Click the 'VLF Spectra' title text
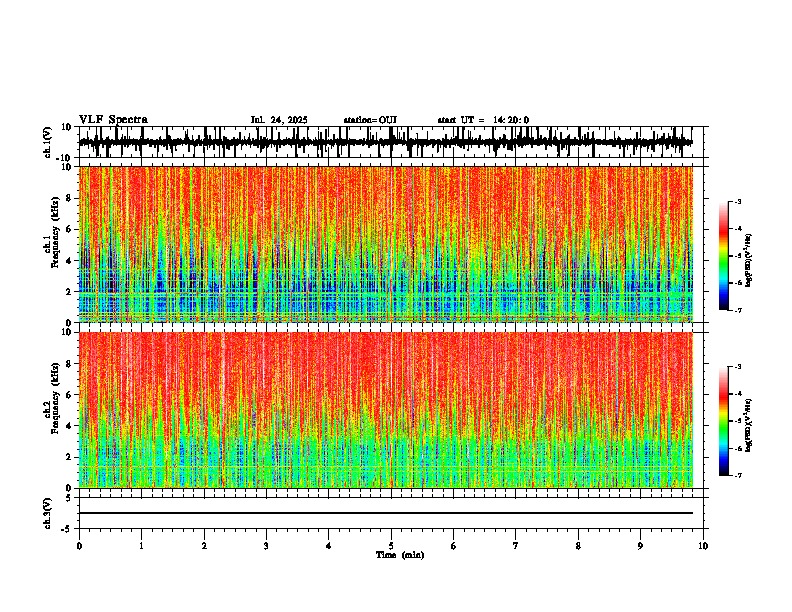 tap(113, 120)
